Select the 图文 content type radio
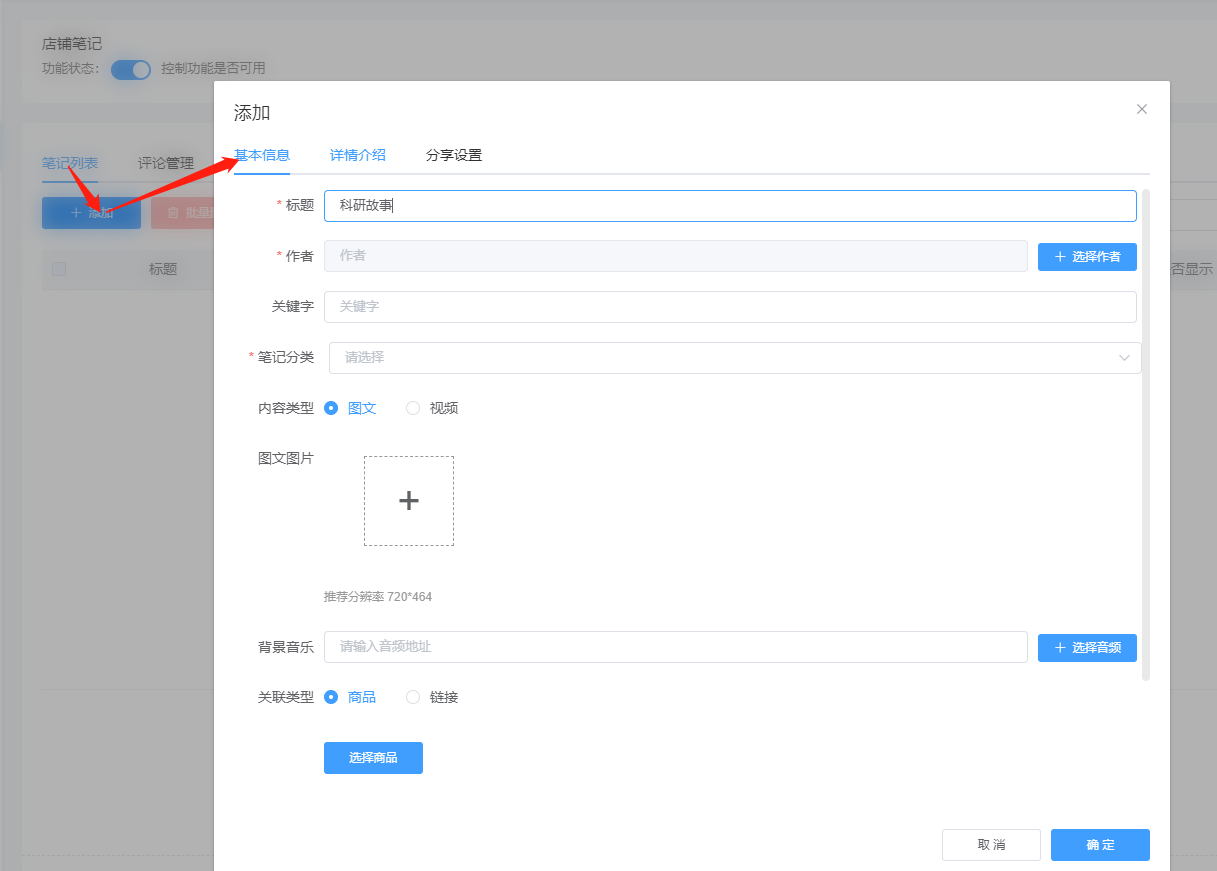The image size is (1217, 871). (x=331, y=408)
